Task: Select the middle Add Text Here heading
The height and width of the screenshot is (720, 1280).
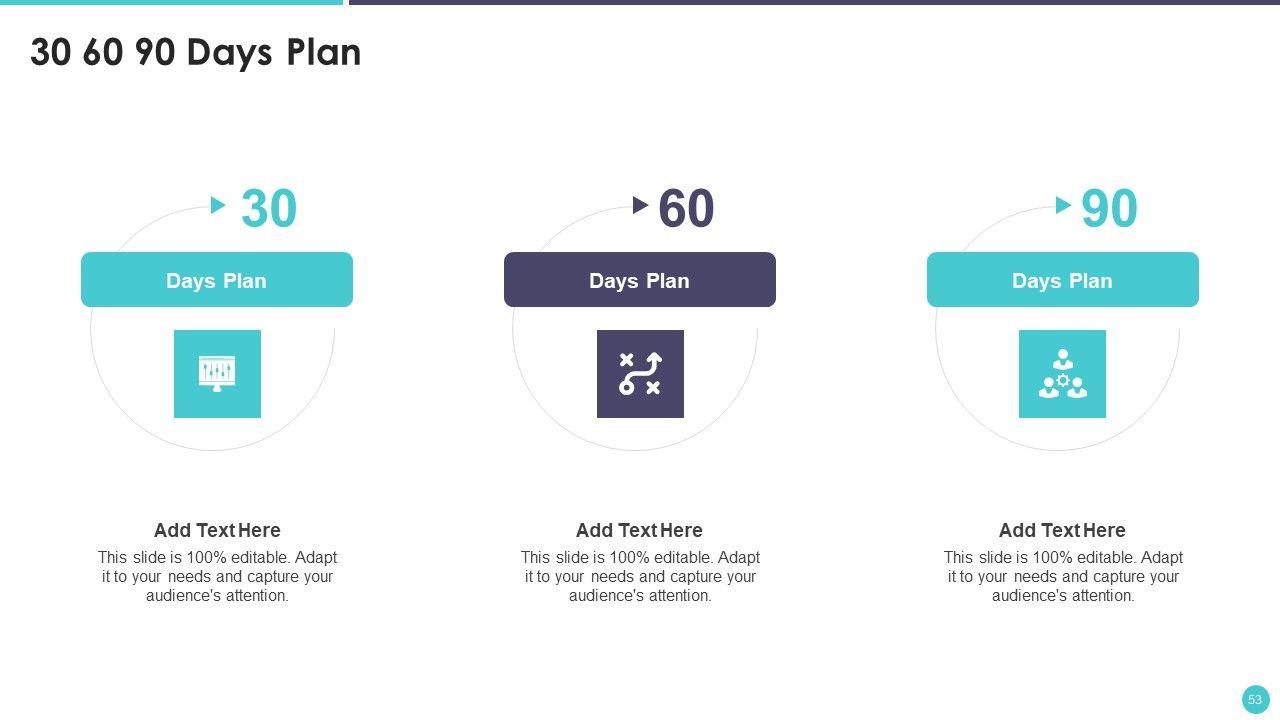Action: [x=640, y=530]
